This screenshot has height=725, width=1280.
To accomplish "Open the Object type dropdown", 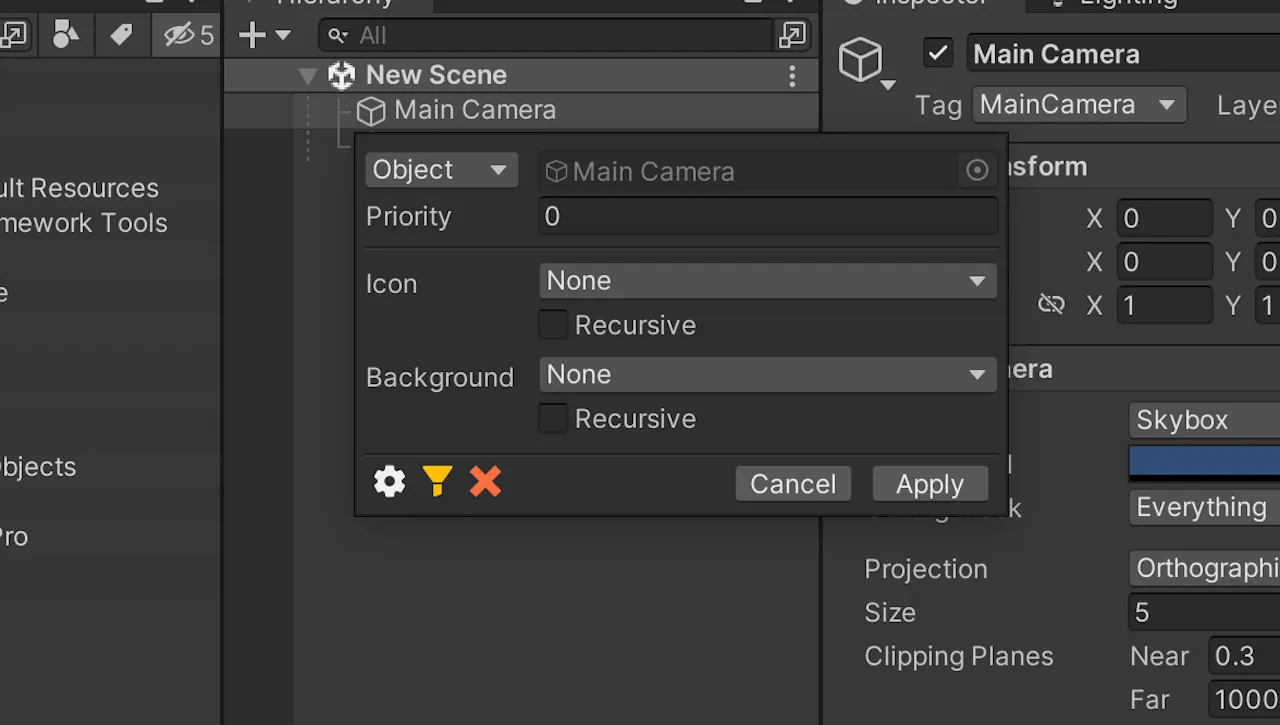I will pyautogui.click(x=441, y=170).
